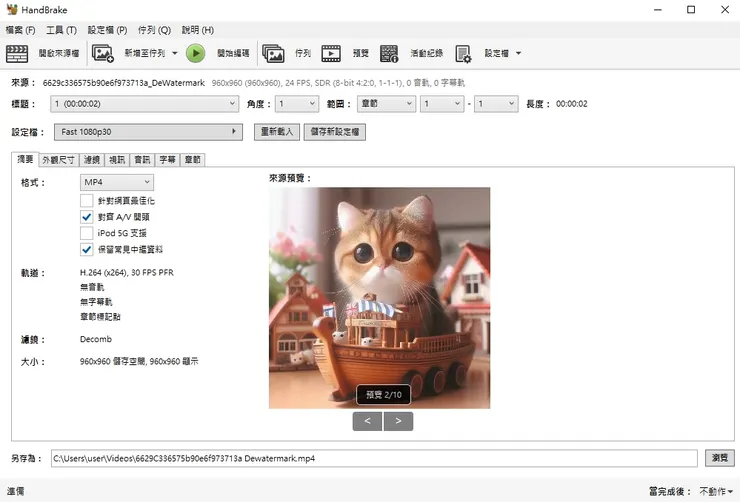Click the Activity Log toolbar label
Image resolution: width=740 pixels, height=502 pixels.
click(x=427, y=53)
